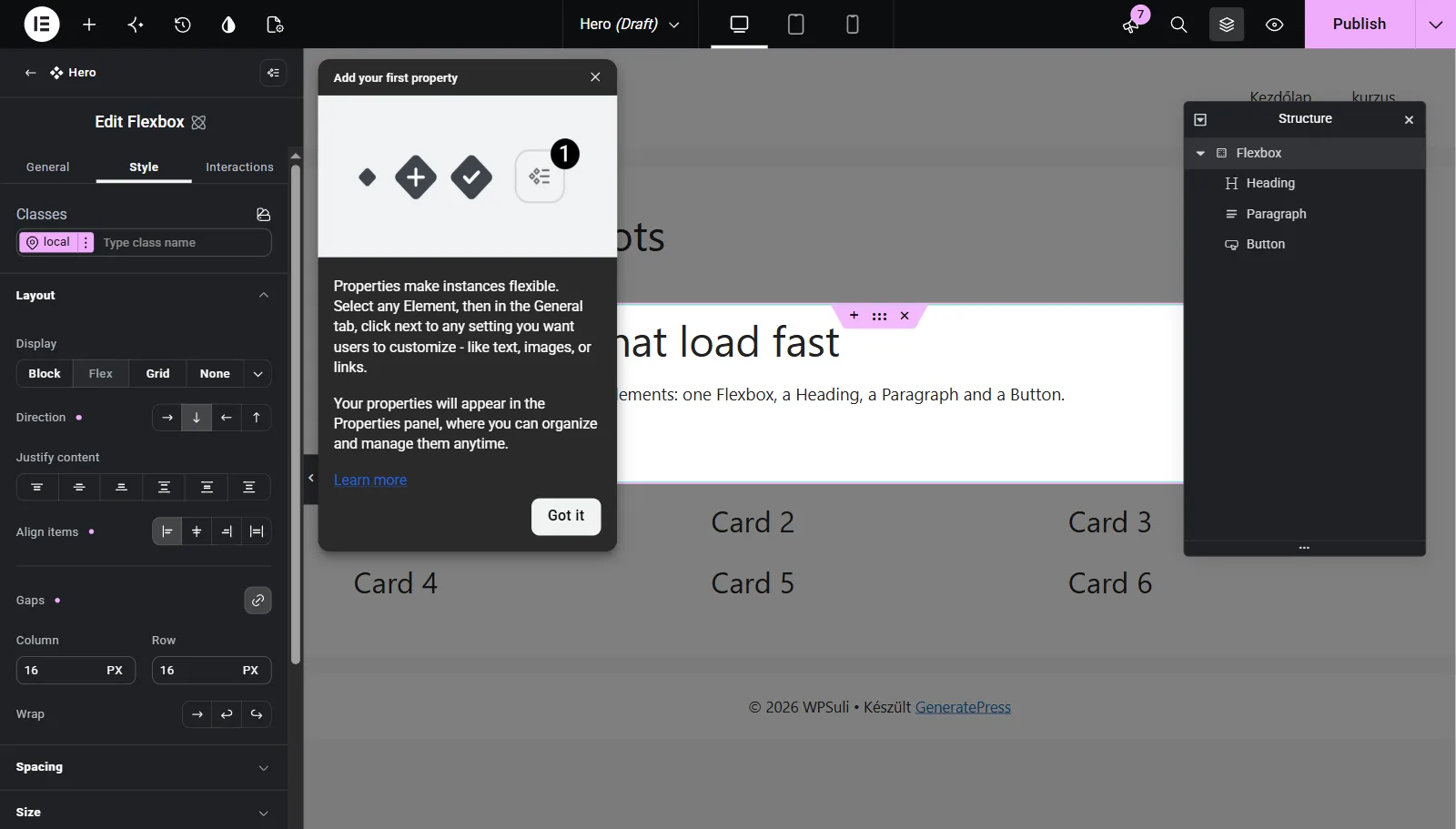Click the Got it button

point(566,516)
